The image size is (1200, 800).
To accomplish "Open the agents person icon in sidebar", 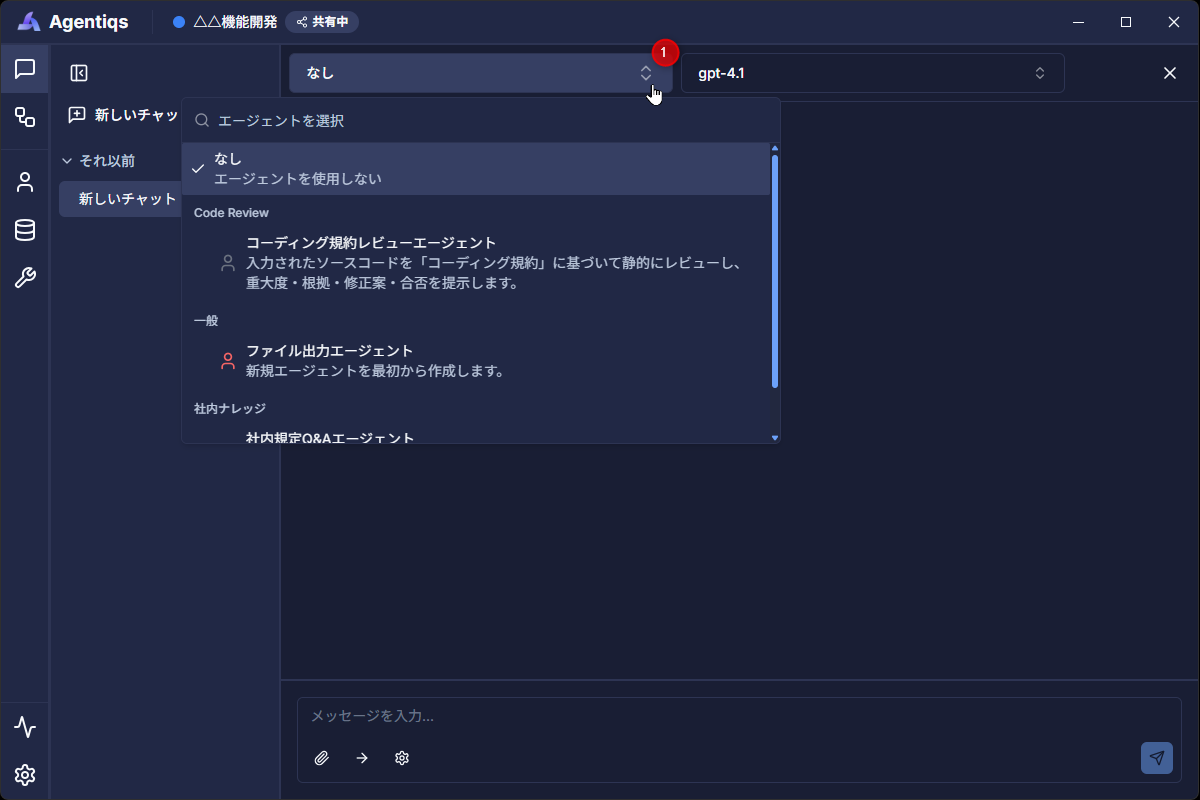I will point(25,182).
